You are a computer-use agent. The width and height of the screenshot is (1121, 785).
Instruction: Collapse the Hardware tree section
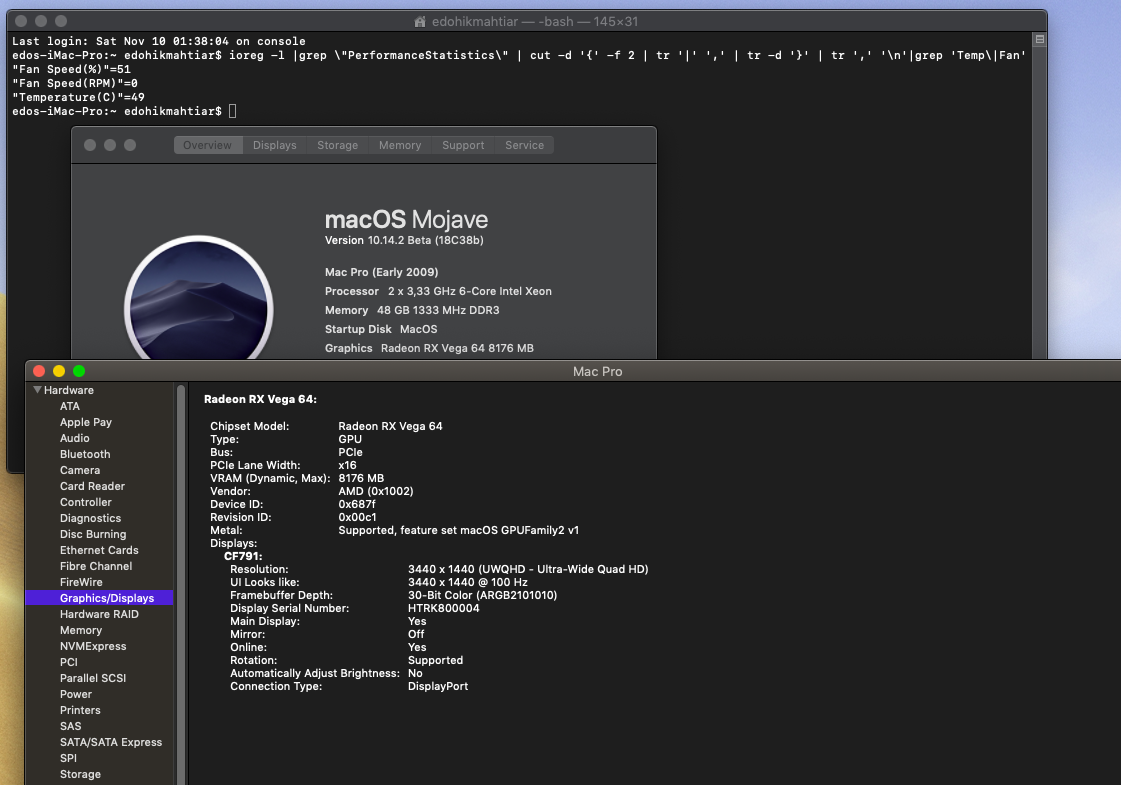[37, 390]
